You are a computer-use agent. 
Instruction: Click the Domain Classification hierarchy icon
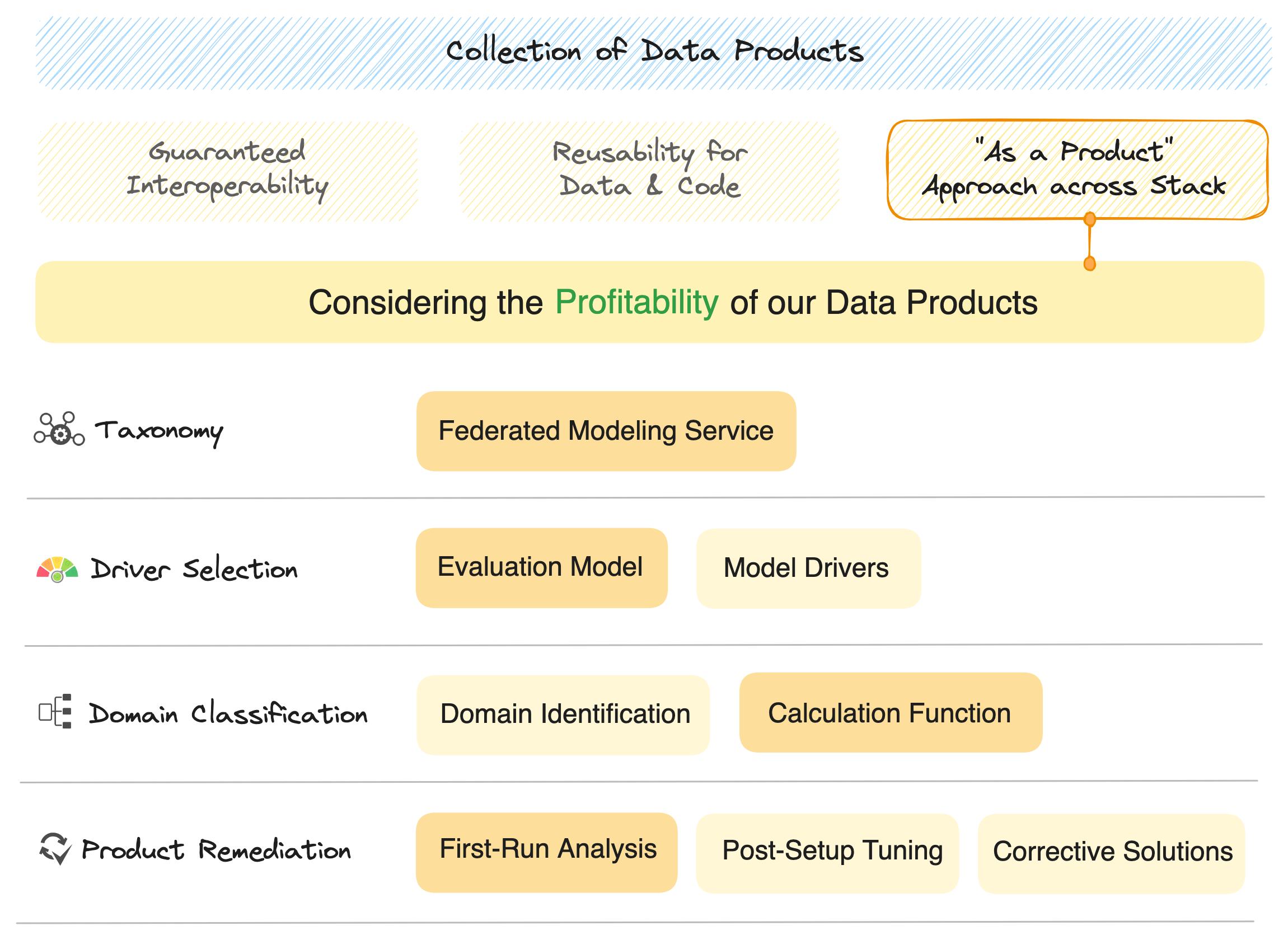55,711
